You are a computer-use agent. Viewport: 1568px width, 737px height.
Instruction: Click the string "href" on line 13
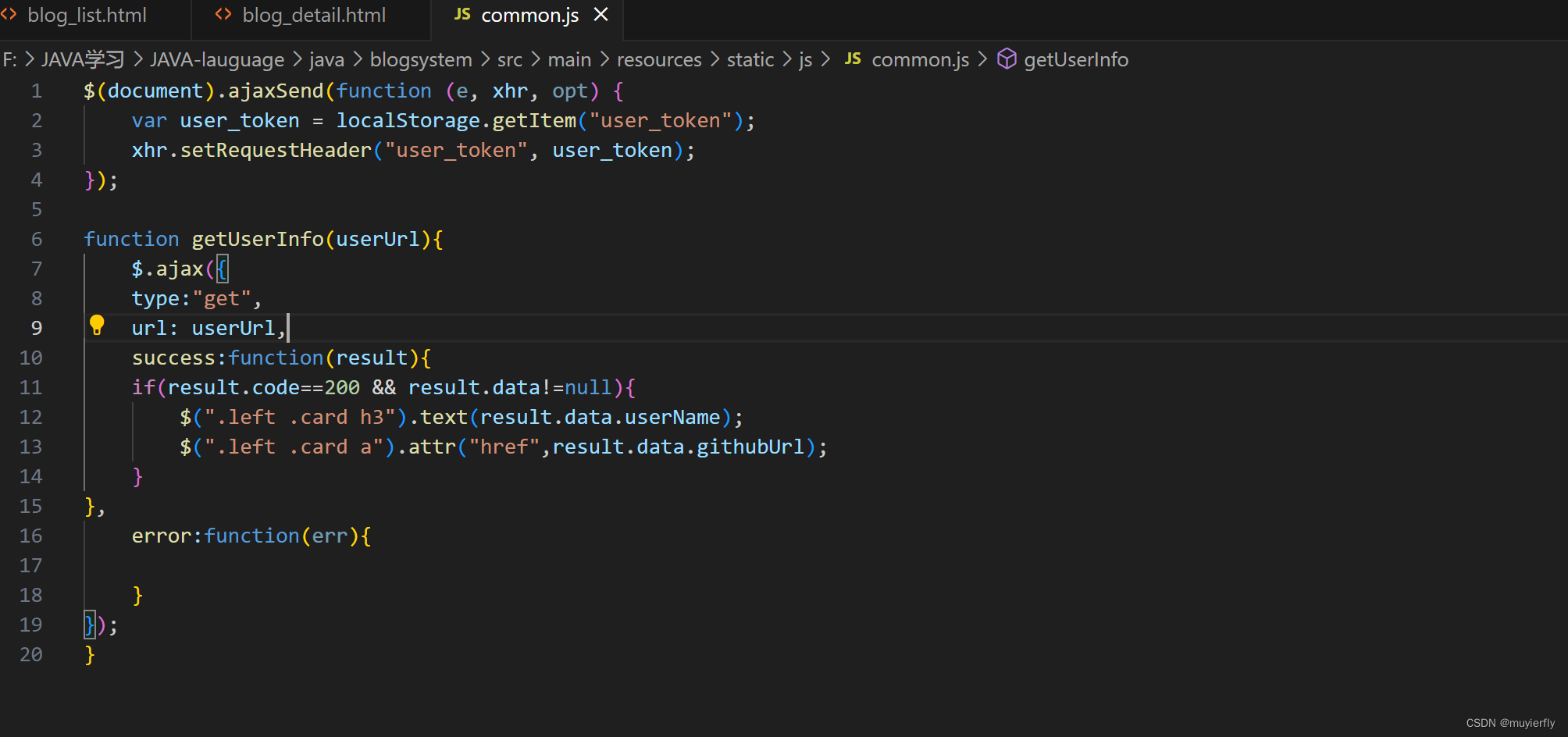tap(504, 447)
